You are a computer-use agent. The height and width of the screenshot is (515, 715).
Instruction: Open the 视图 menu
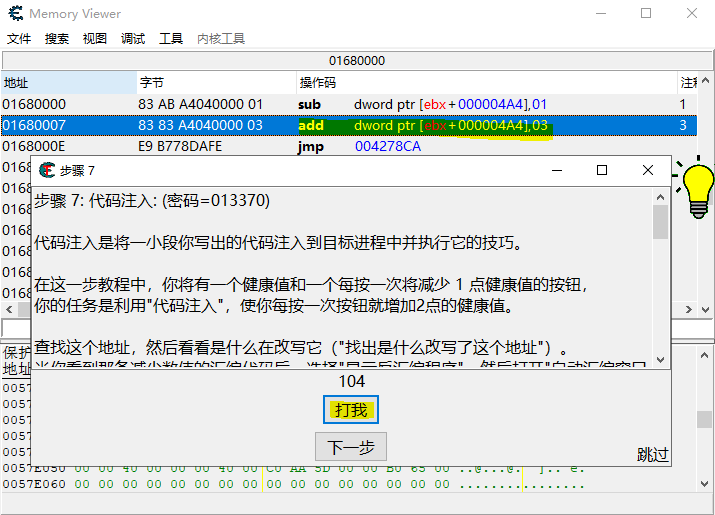tap(94, 39)
